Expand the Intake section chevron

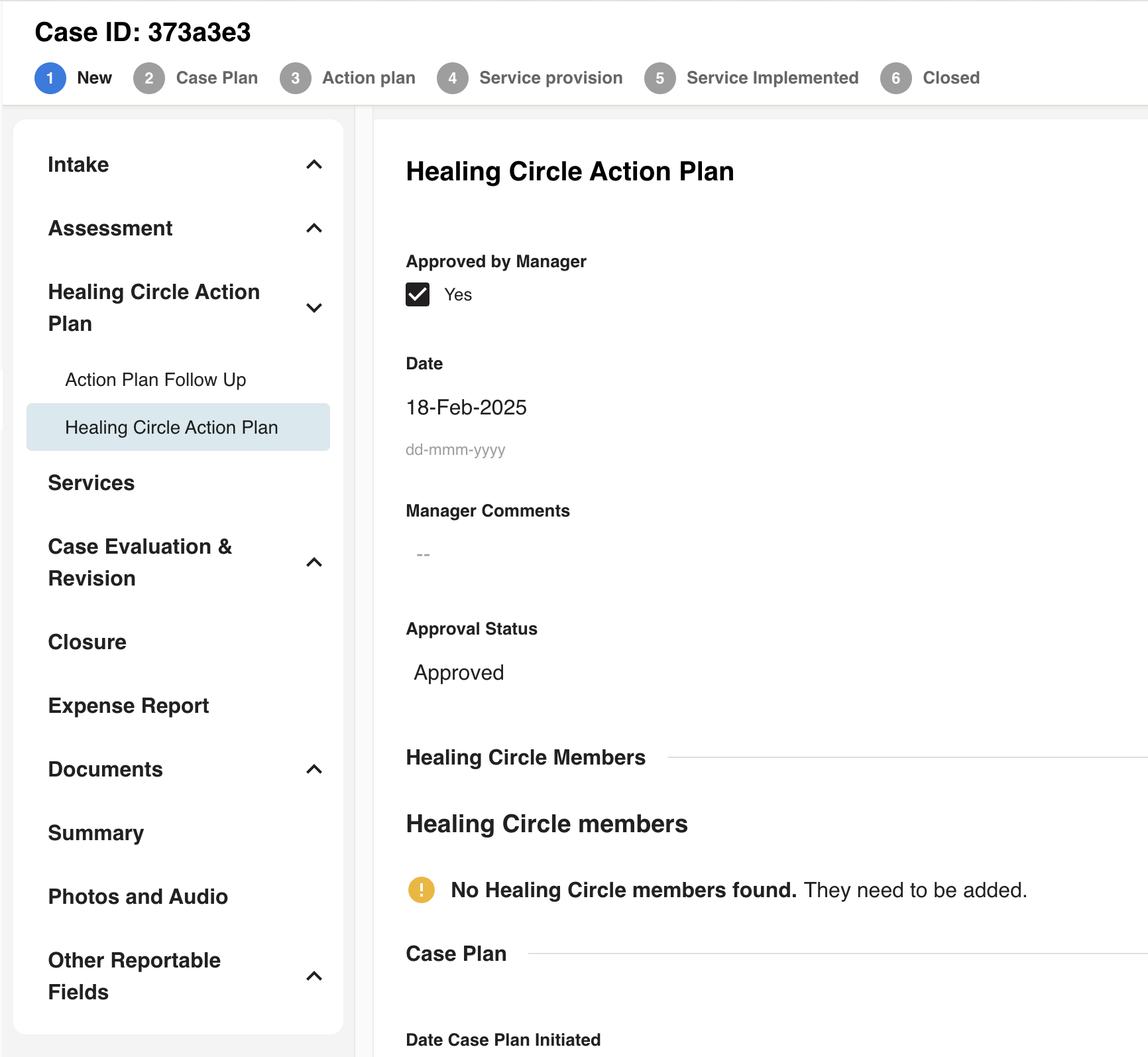tap(314, 164)
